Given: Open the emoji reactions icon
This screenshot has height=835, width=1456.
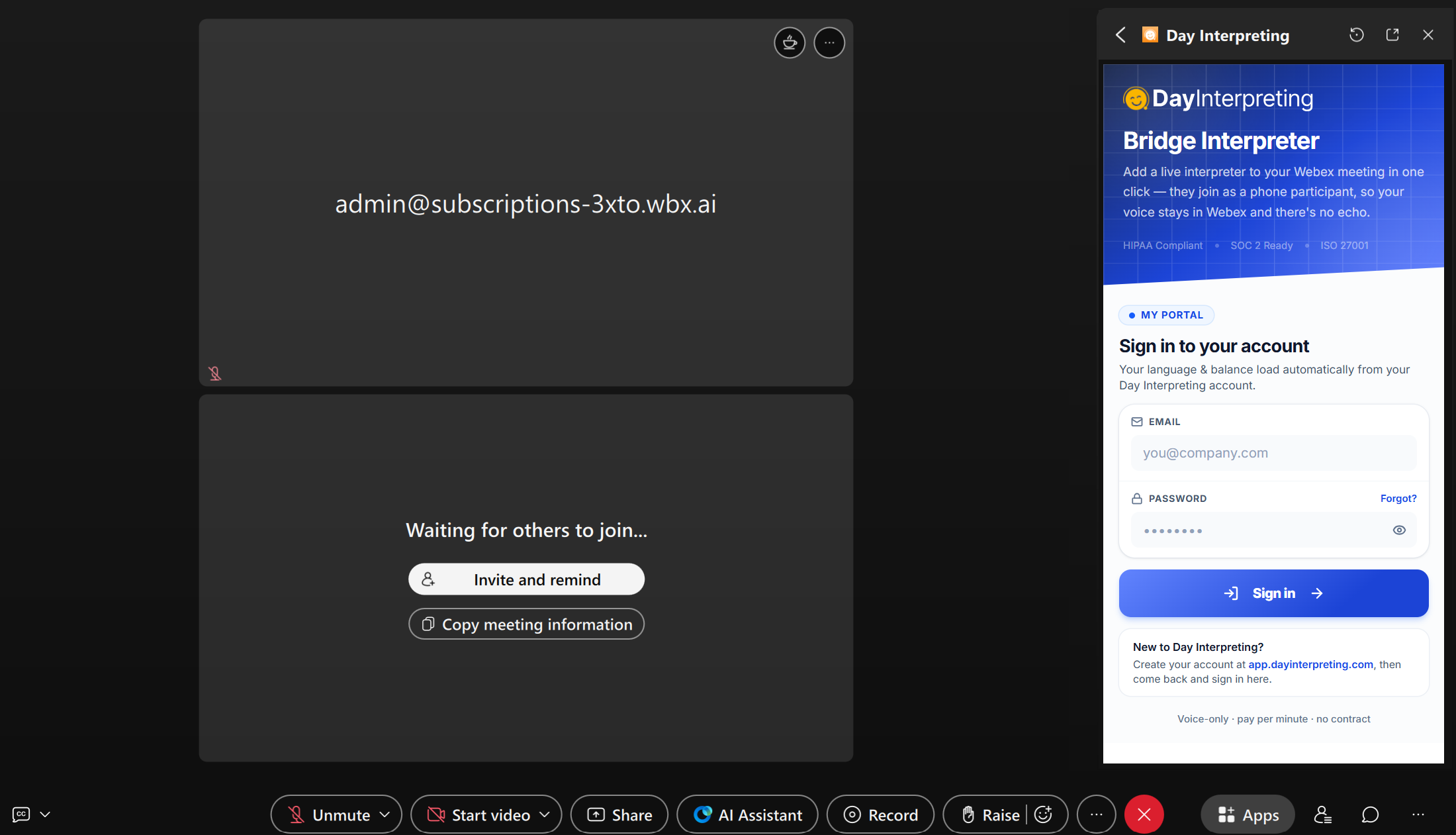Looking at the screenshot, I should (x=1044, y=814).
